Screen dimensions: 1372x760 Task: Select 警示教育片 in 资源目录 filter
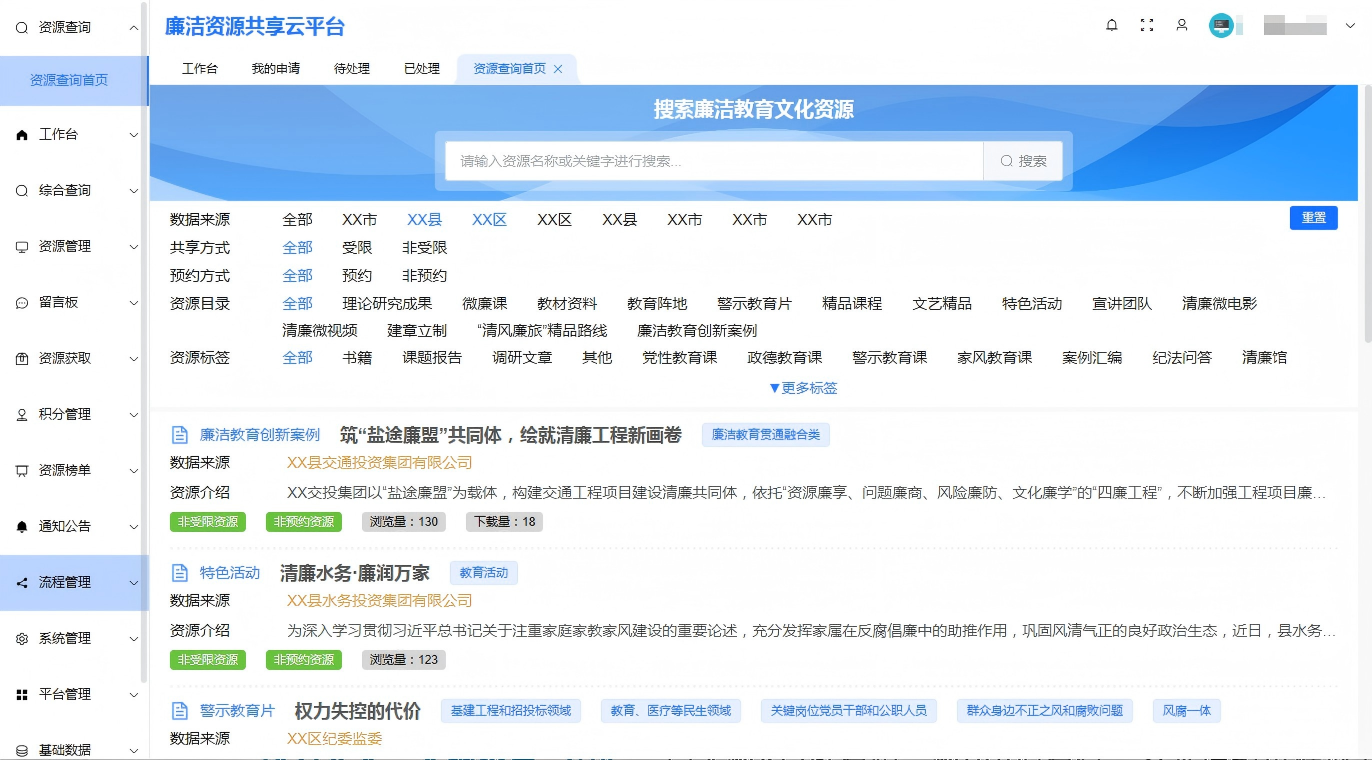(x=754, y=304)
